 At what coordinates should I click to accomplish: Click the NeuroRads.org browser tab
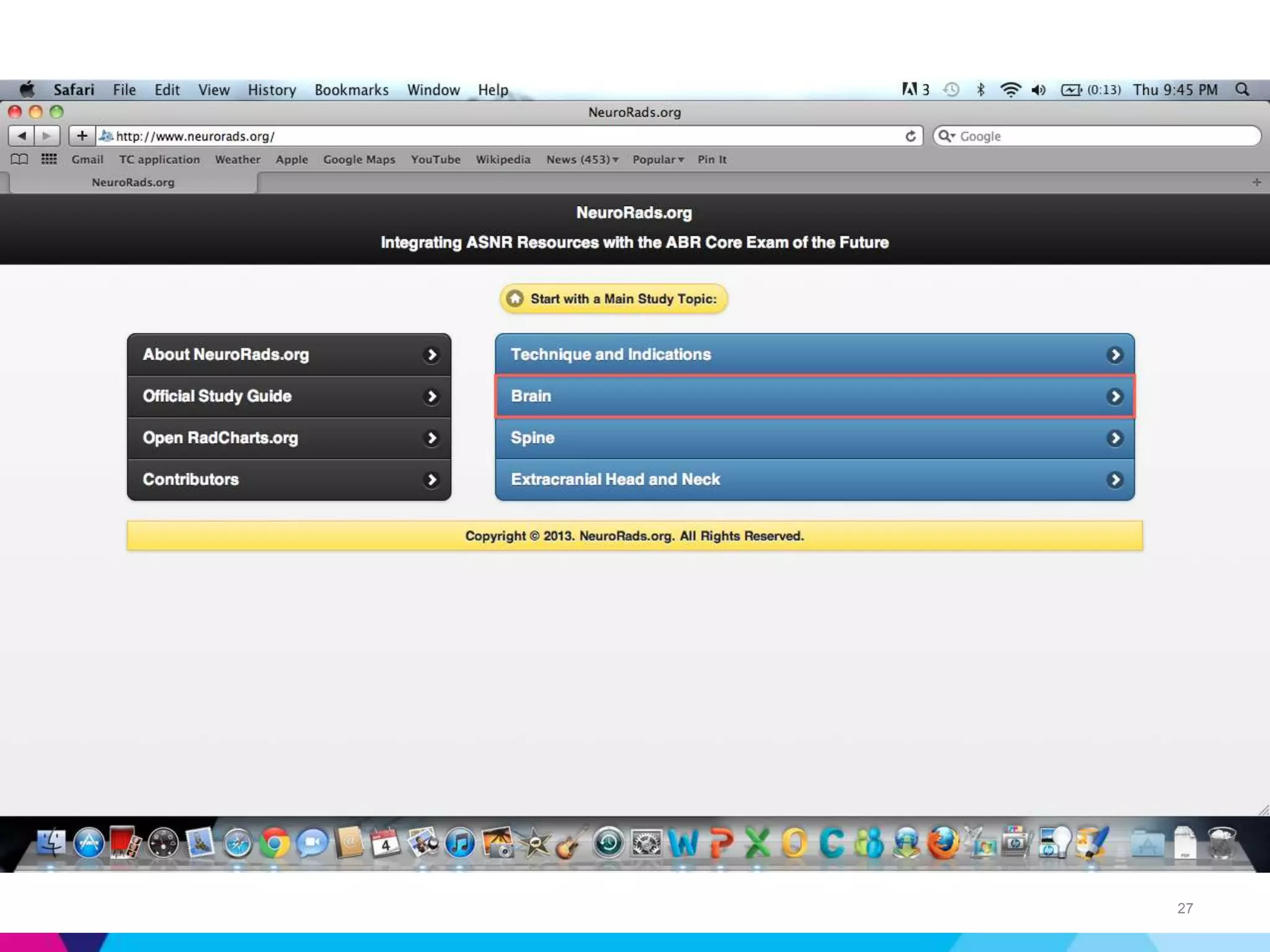click(x=133, y=182)
